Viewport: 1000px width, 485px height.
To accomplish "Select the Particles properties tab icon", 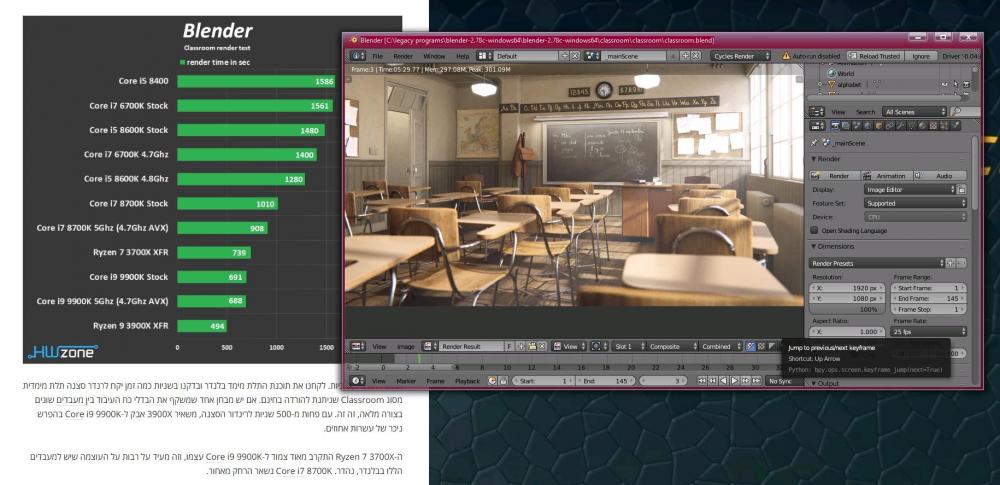I will pos(944,126).
